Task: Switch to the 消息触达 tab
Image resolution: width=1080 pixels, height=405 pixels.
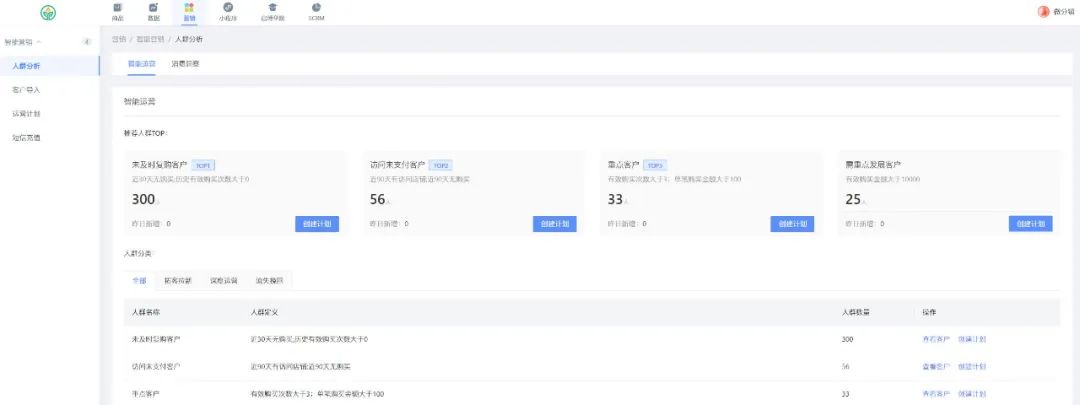Action: (x=185, y=64)
